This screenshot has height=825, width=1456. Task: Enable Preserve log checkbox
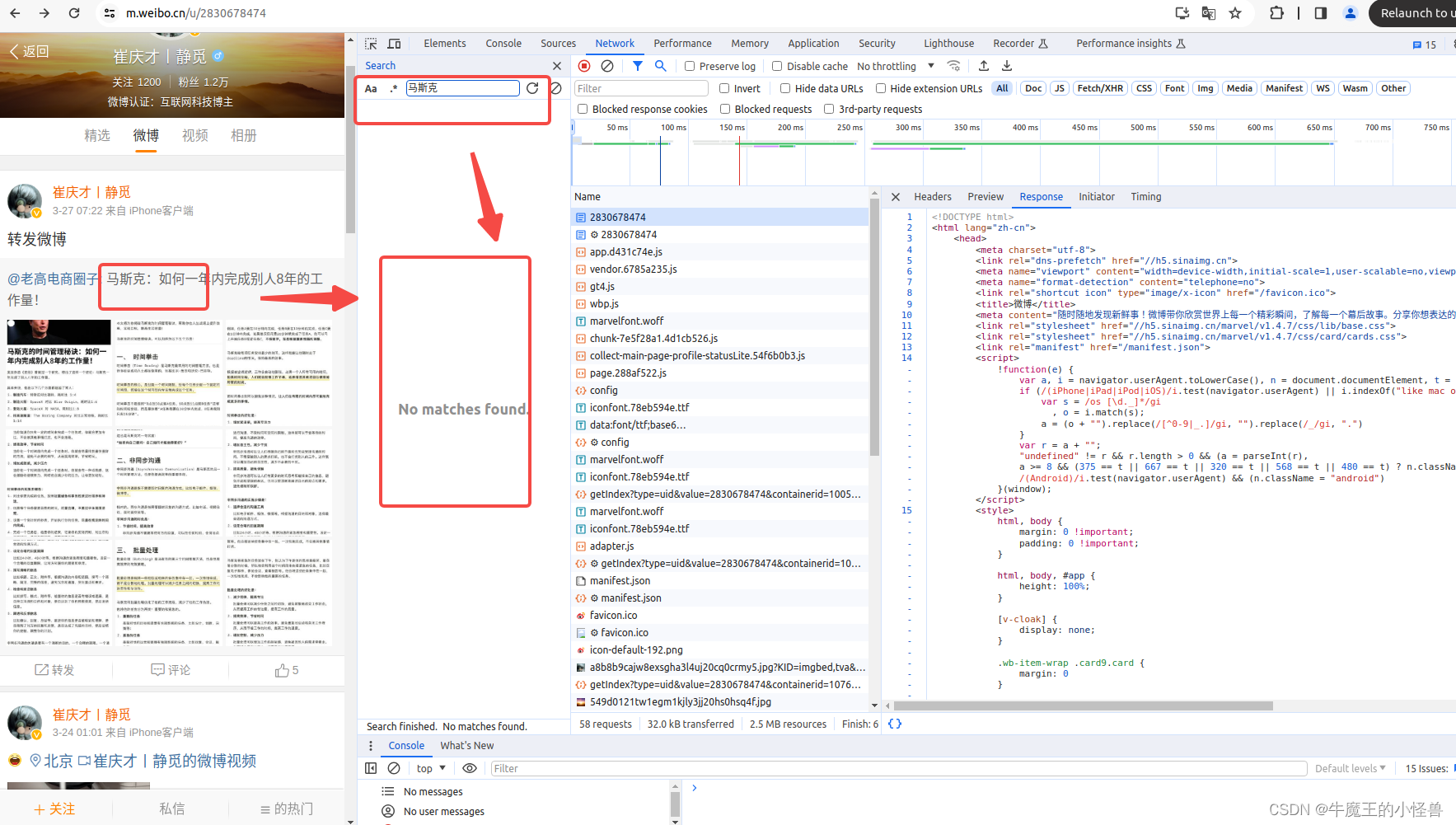click(x=691, y=66)
